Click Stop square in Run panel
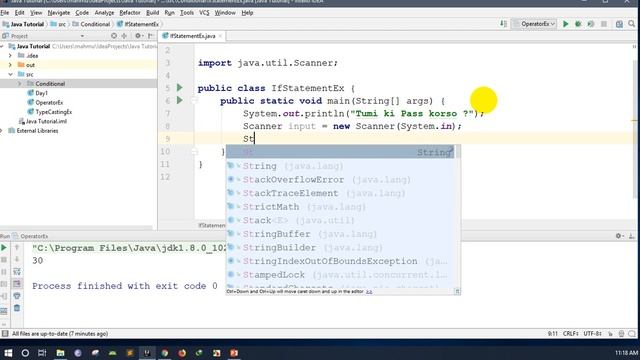 click(x=4, y=259)
